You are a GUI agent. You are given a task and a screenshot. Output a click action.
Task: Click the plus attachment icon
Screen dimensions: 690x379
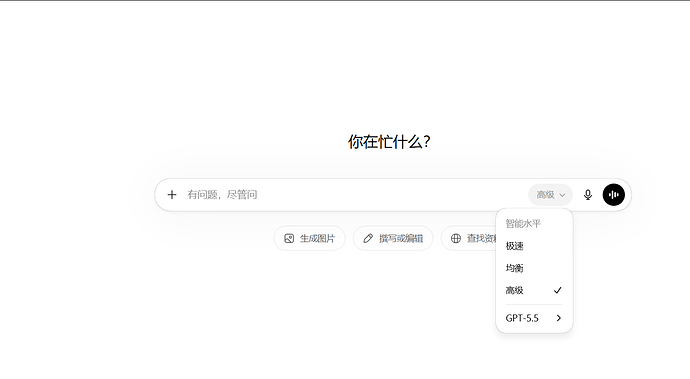point(172,195)
